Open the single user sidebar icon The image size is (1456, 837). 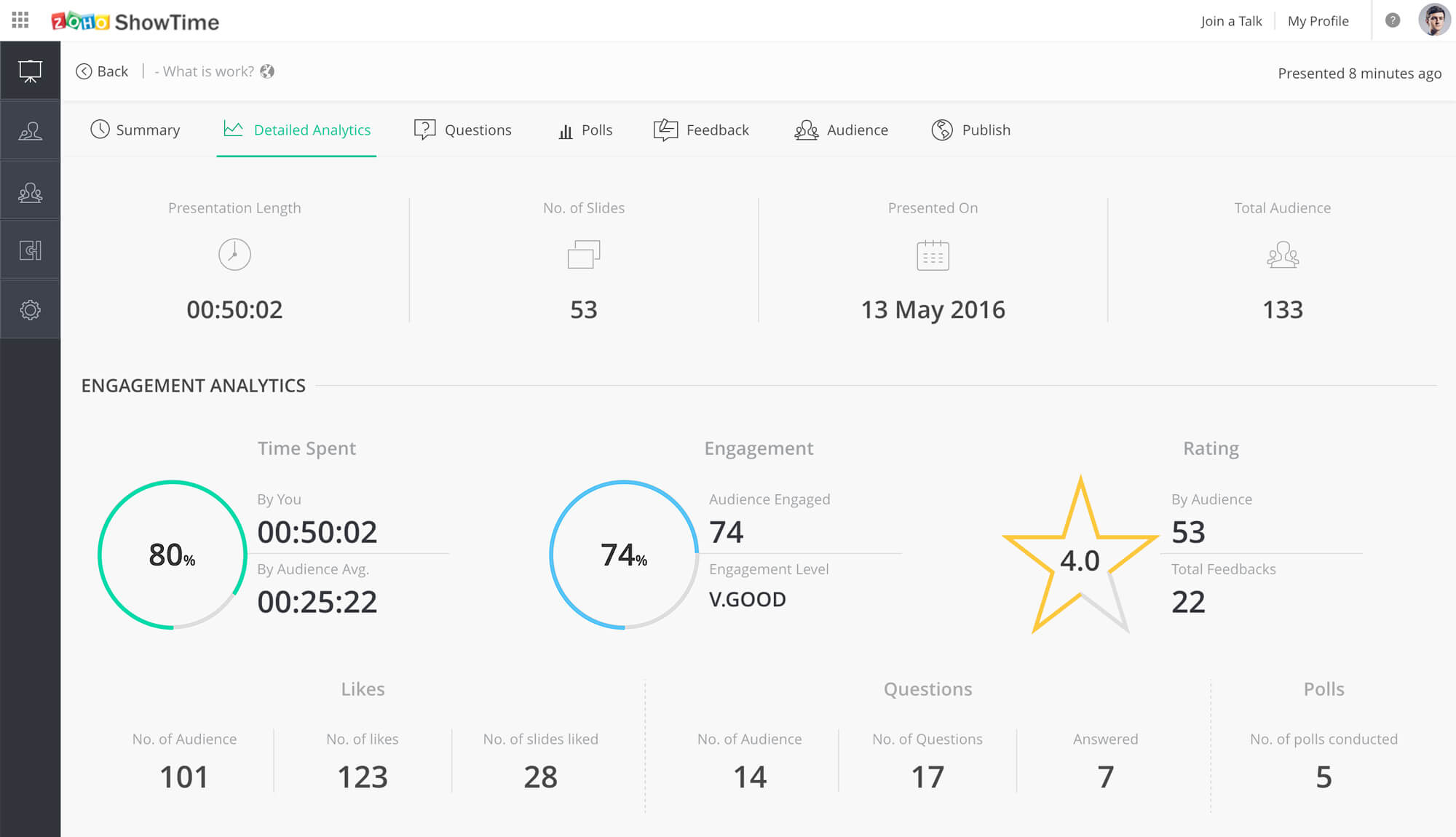coord(30,131)
